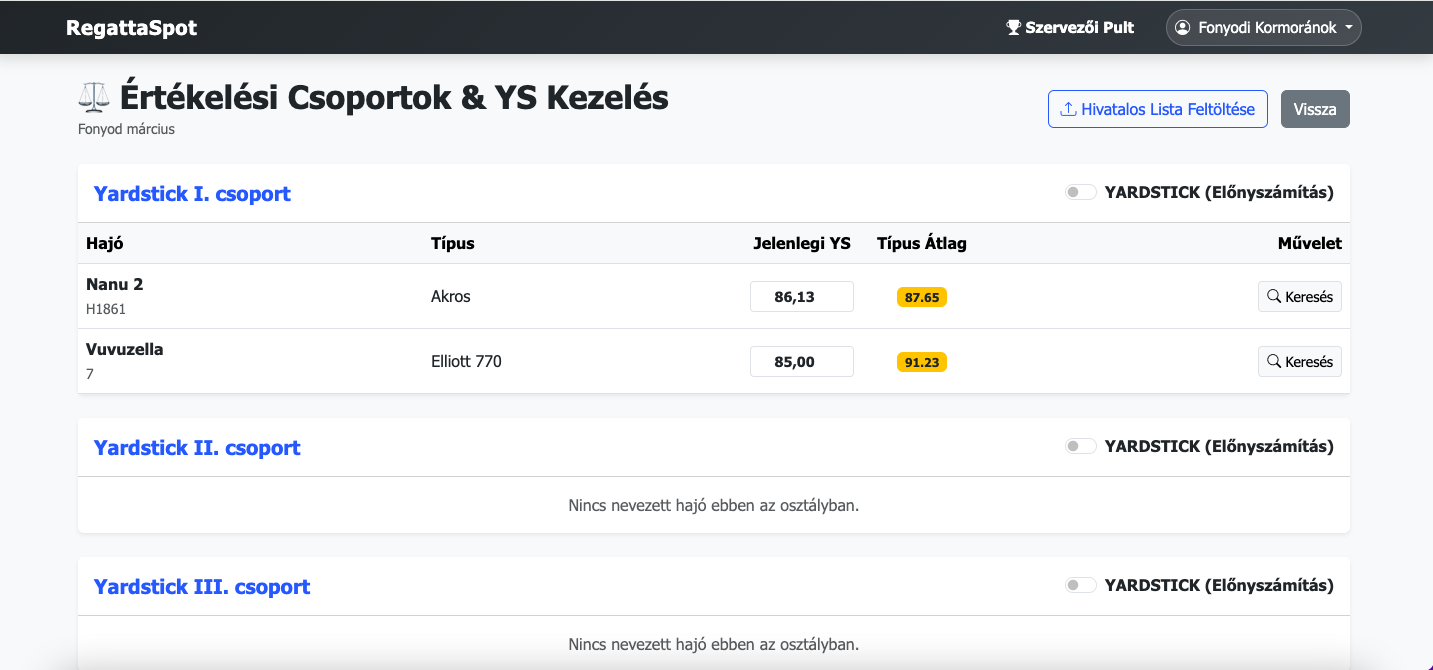Toggle YARDSTICK switch for II. csoport
The image size is (1433, 670).
pyautogui.click(x=1080, y=446)
